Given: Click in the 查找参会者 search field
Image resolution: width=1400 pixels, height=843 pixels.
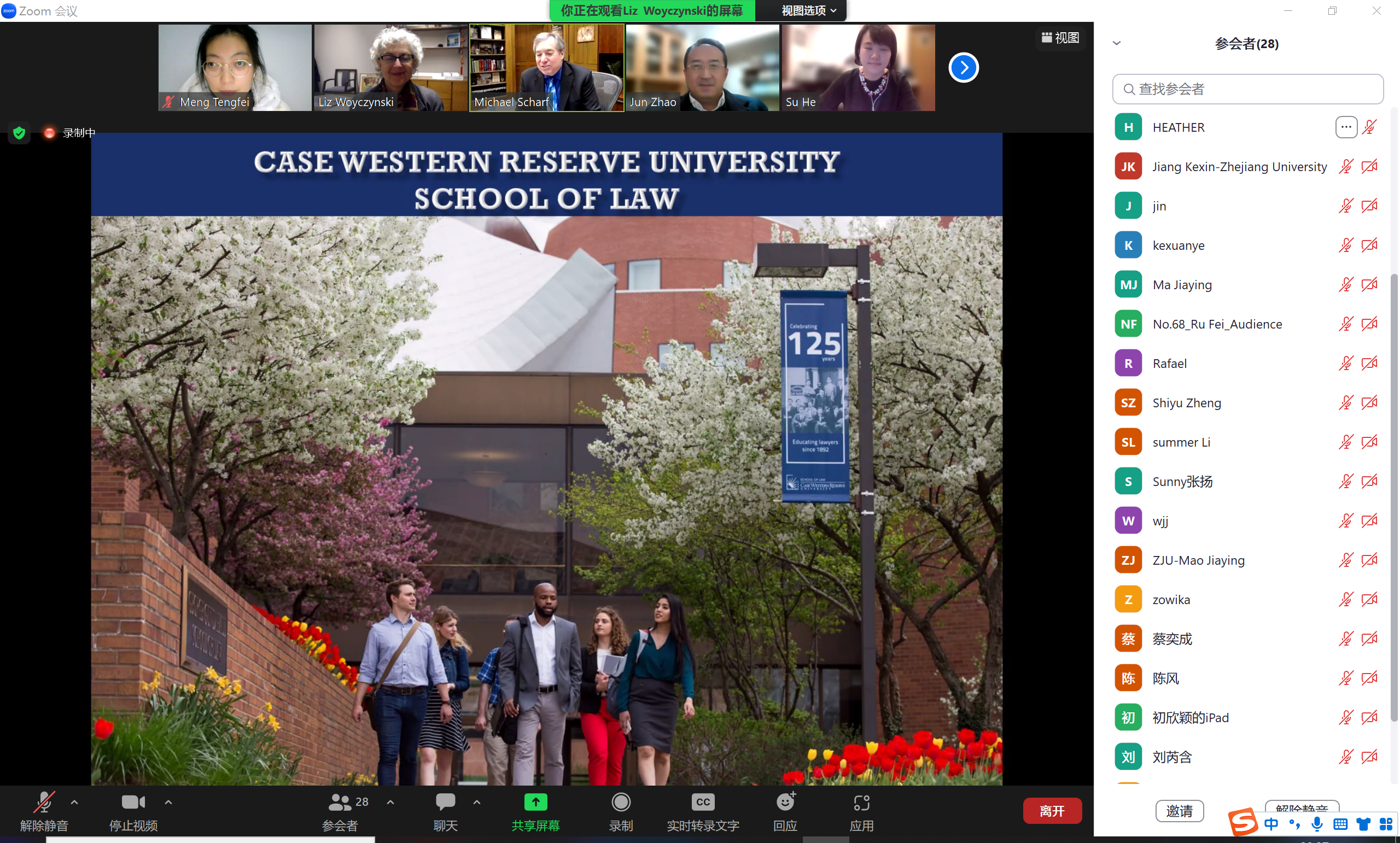Looking at the screenshot, I should [x=1247, y=89].
